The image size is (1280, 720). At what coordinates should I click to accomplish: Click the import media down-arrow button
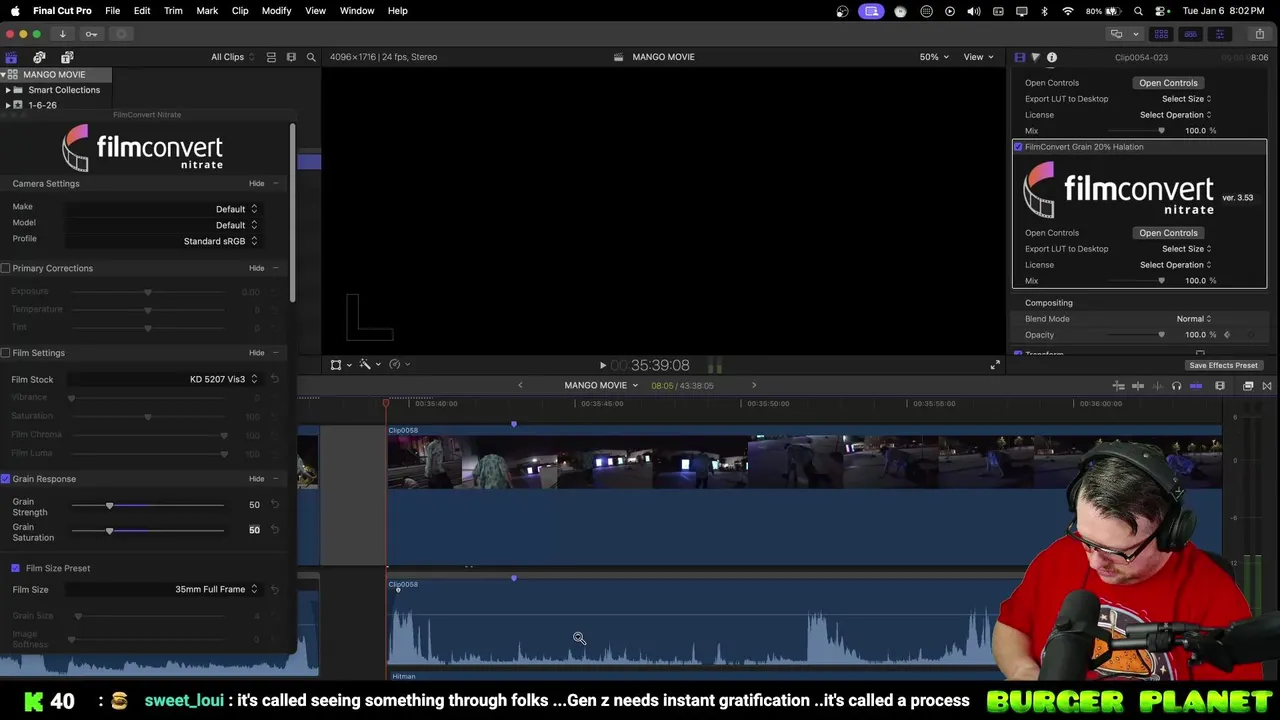tap(62, 34)
